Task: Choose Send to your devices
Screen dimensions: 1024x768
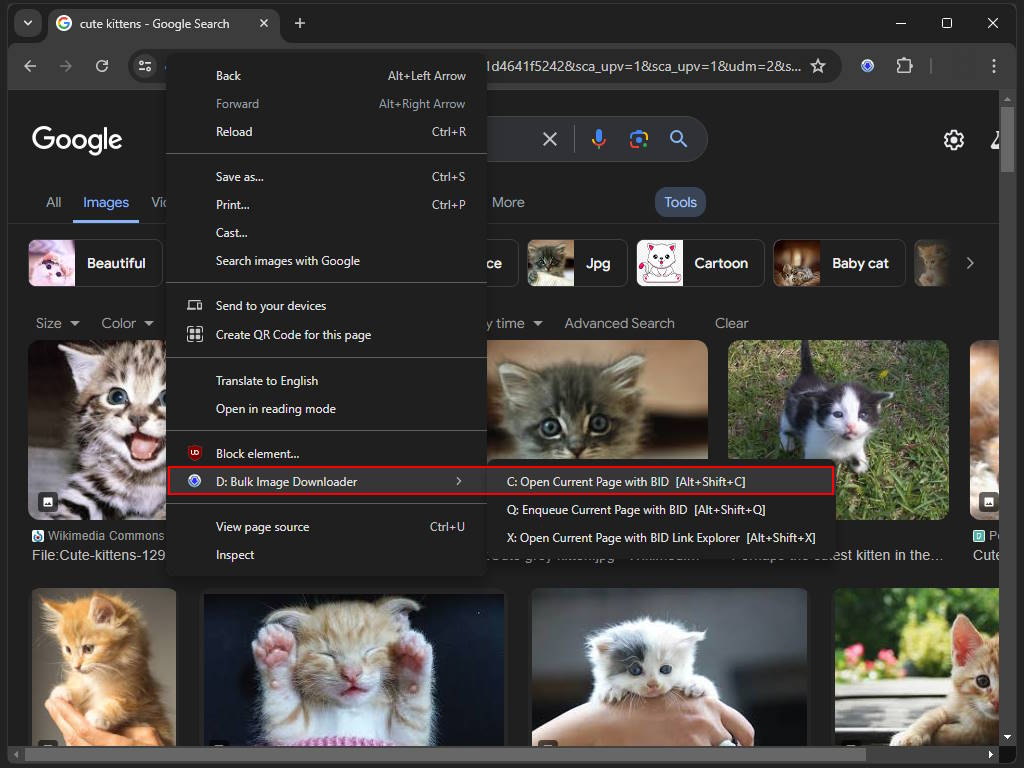Action: click(x=327, y=306)
